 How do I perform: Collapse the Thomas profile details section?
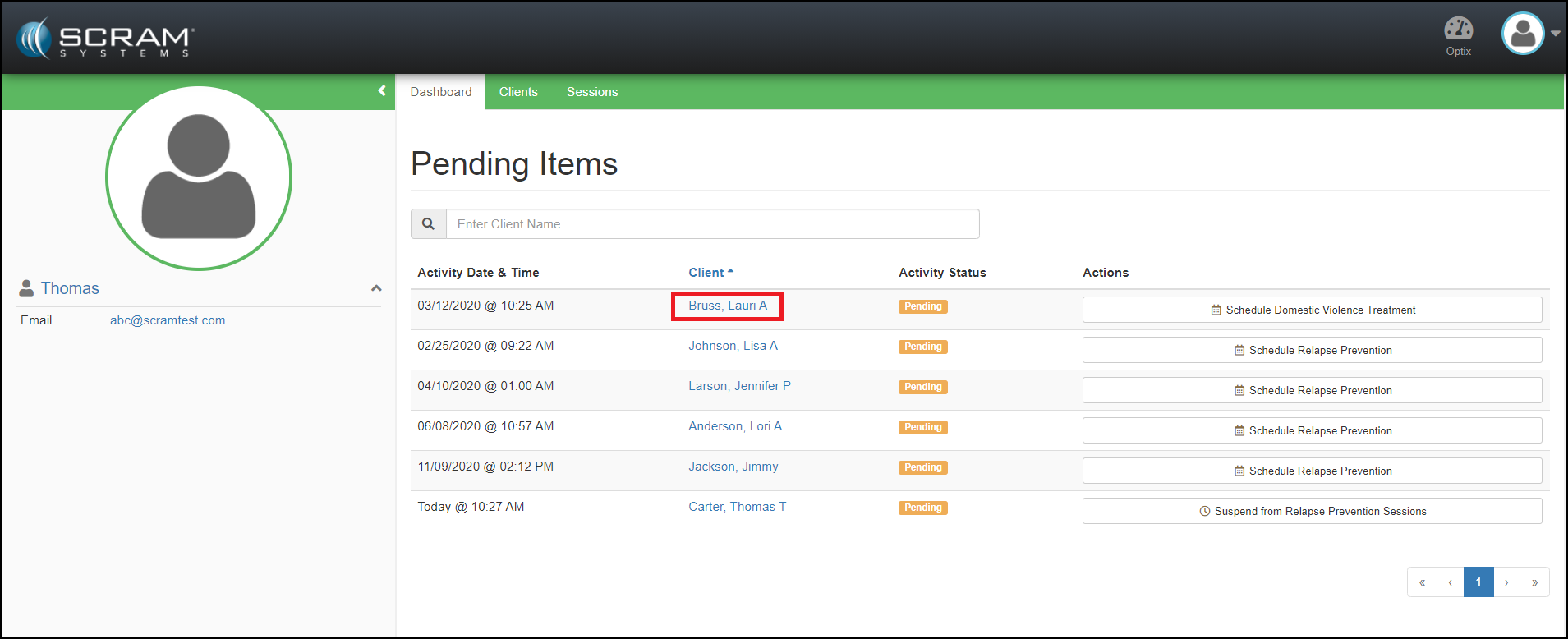click(x=376, y=288)
